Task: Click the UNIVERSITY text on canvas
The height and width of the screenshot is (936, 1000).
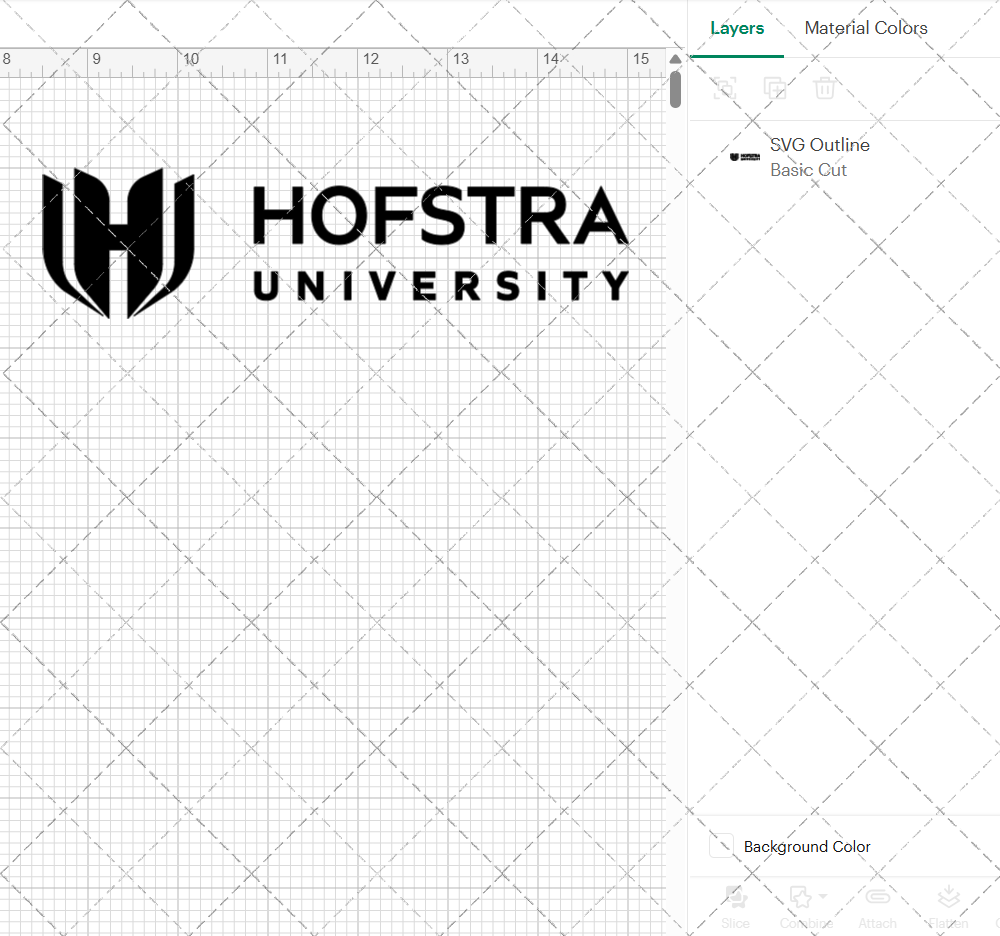Action: pyautogui.click(x=441, y=286)
